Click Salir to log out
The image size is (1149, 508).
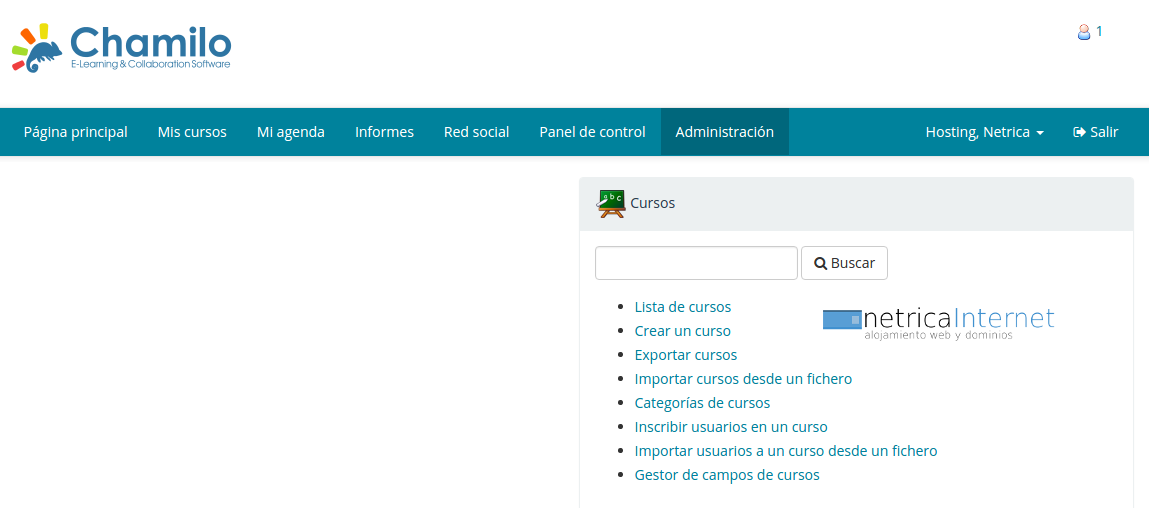coord(1095,132)
